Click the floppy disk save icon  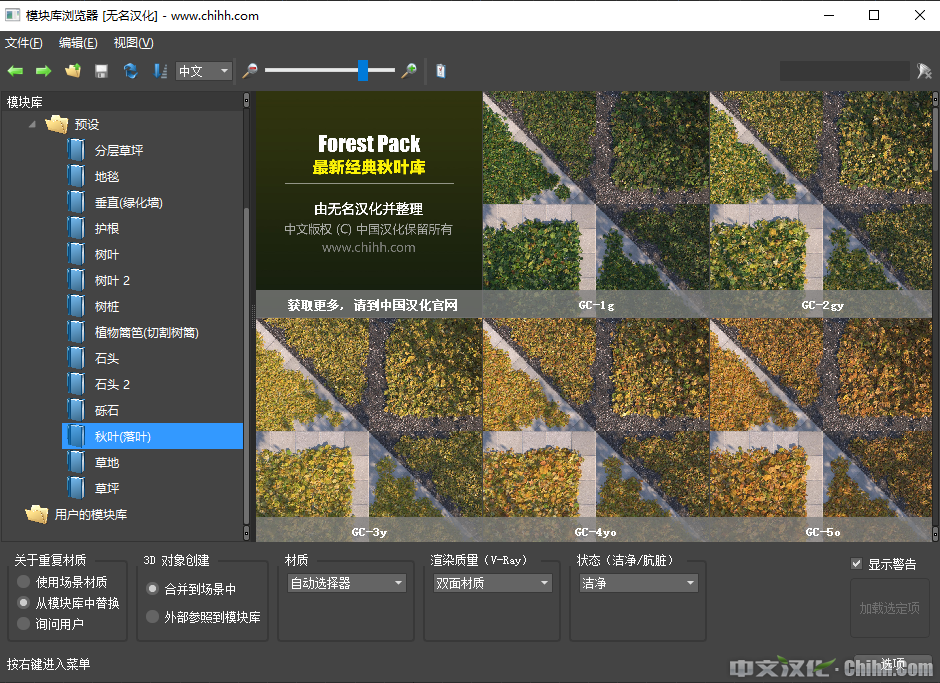(101, 71)
